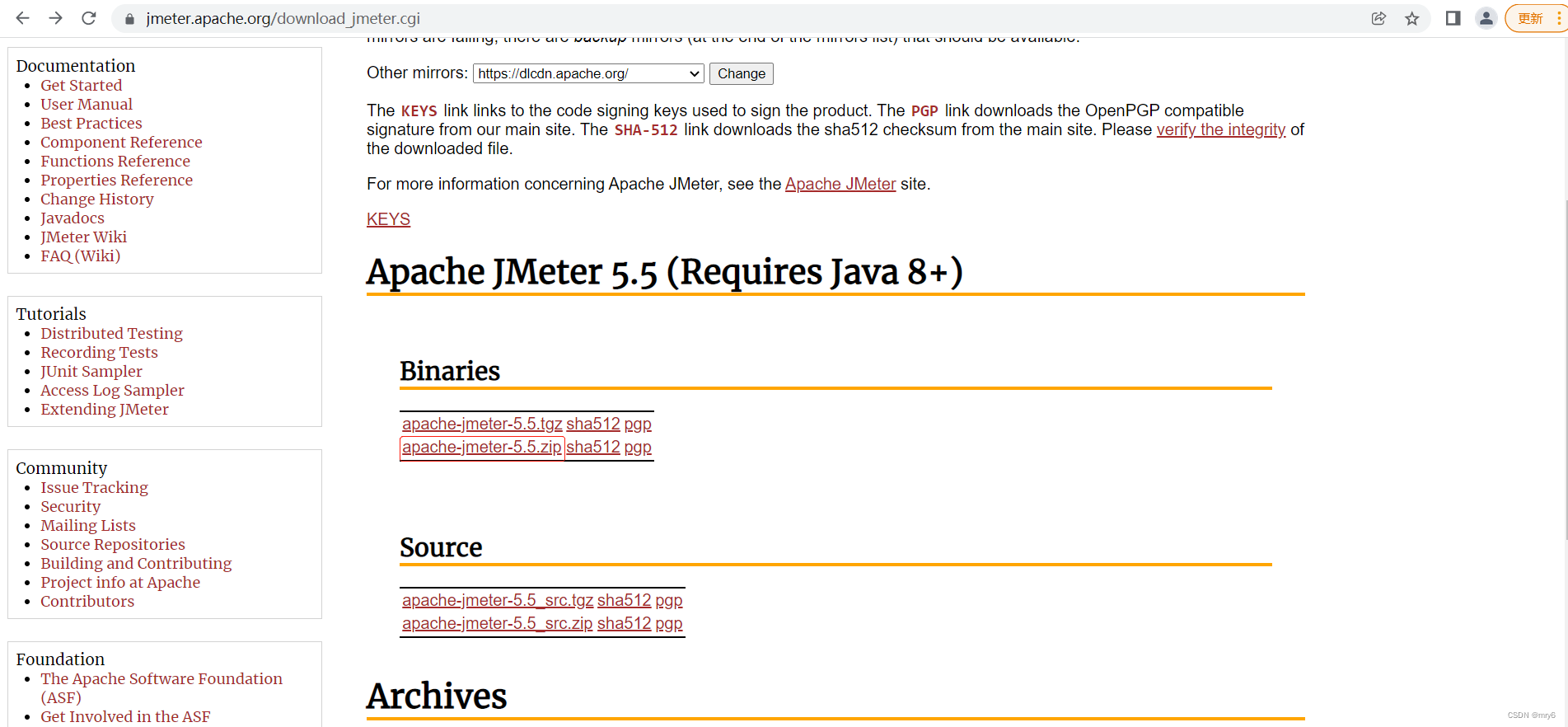Open Extending JMeter tutorial

coord(105,409)
